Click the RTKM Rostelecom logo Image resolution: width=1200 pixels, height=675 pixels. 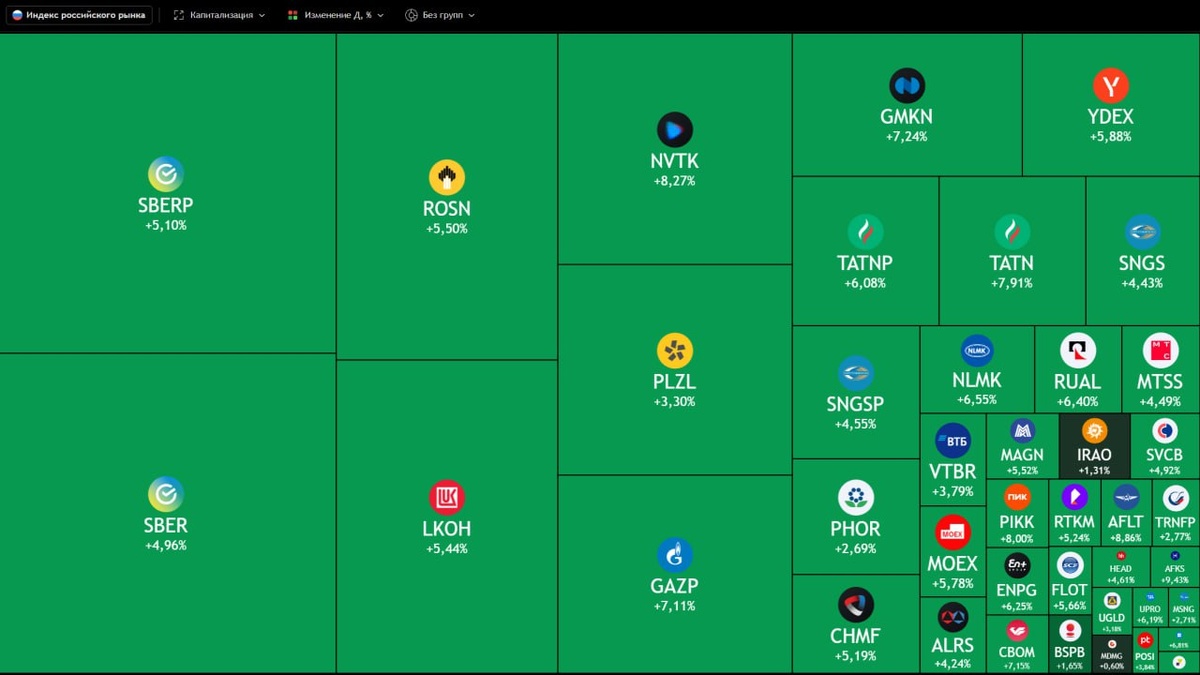pos(1075,497)
